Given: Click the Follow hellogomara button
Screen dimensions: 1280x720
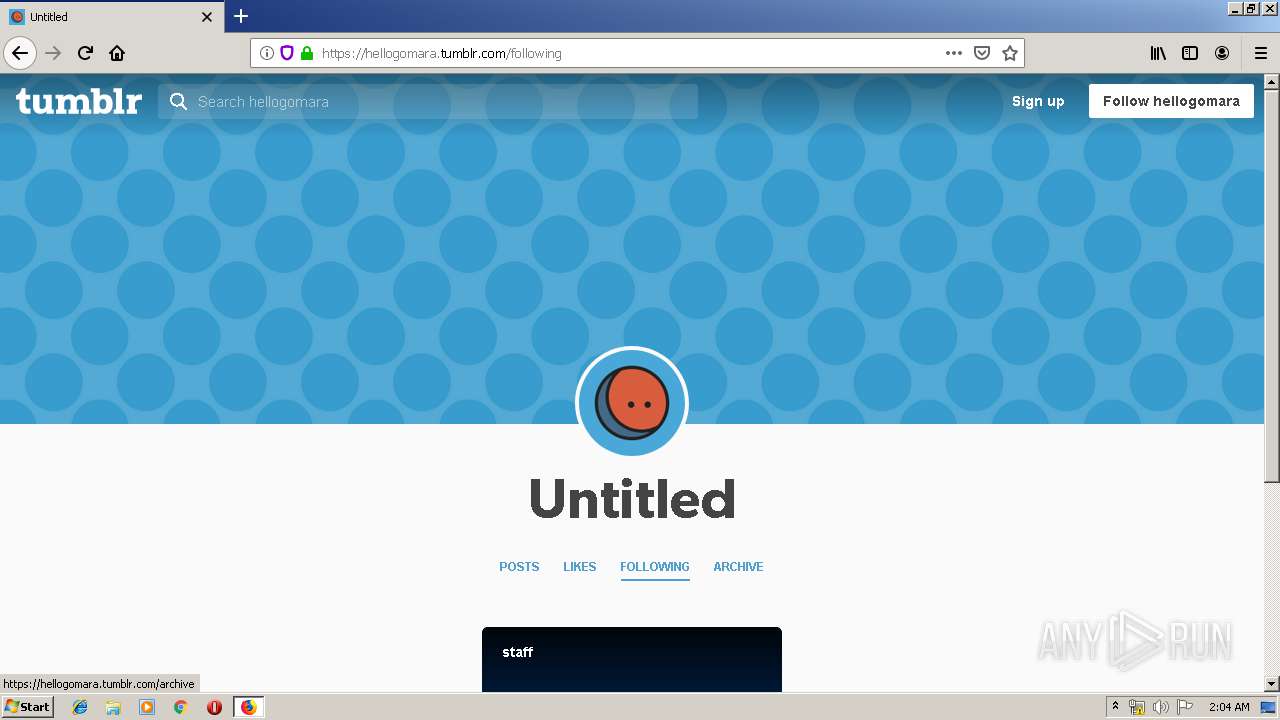Looking at the screenshot, I should 1171,101.
